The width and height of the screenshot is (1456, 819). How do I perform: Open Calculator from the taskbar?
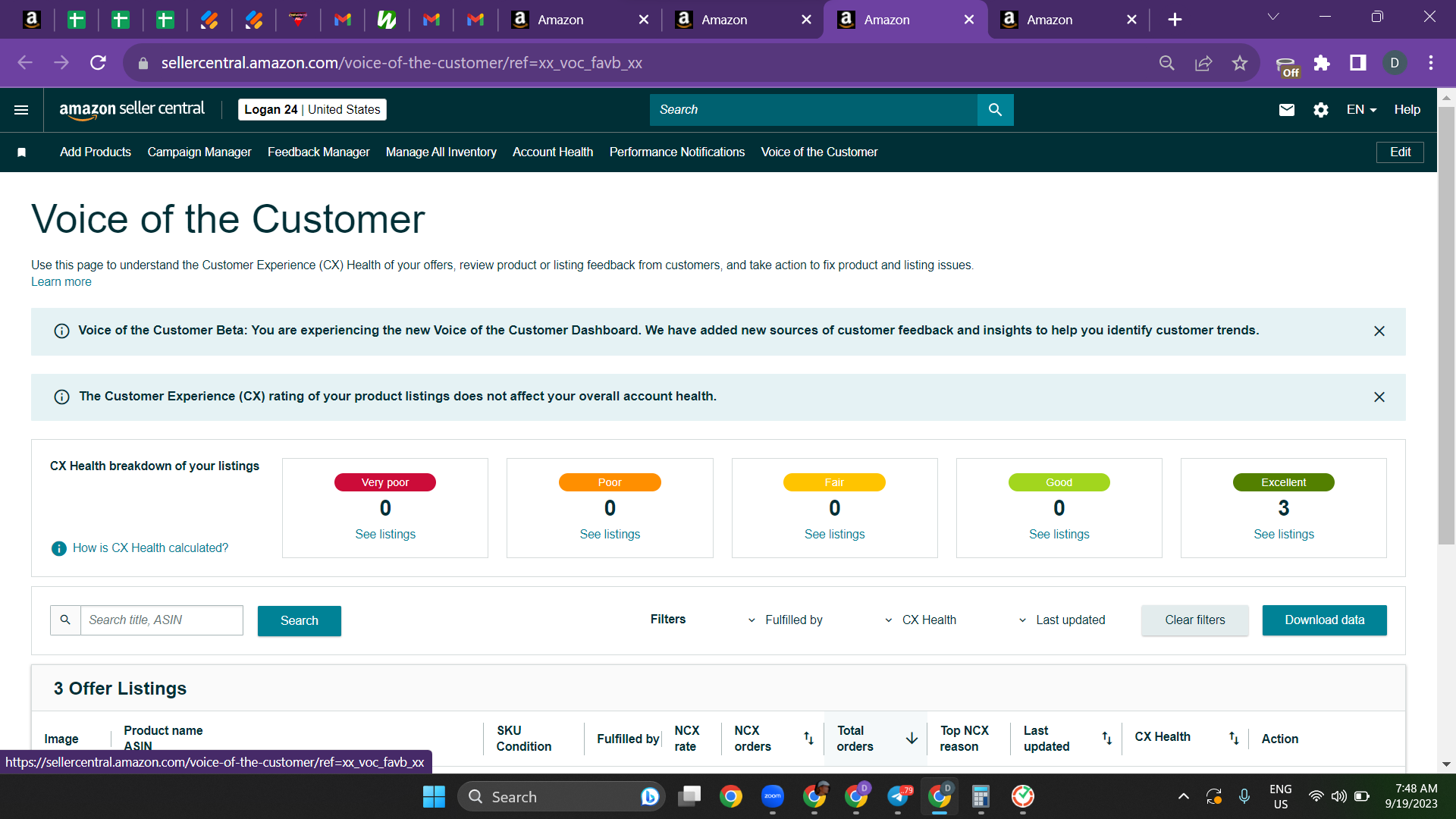point(981,796)
